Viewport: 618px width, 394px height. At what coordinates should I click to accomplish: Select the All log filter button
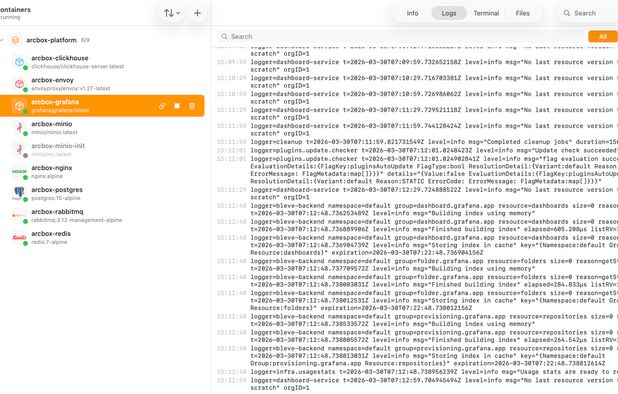click(x=603, y=36)
